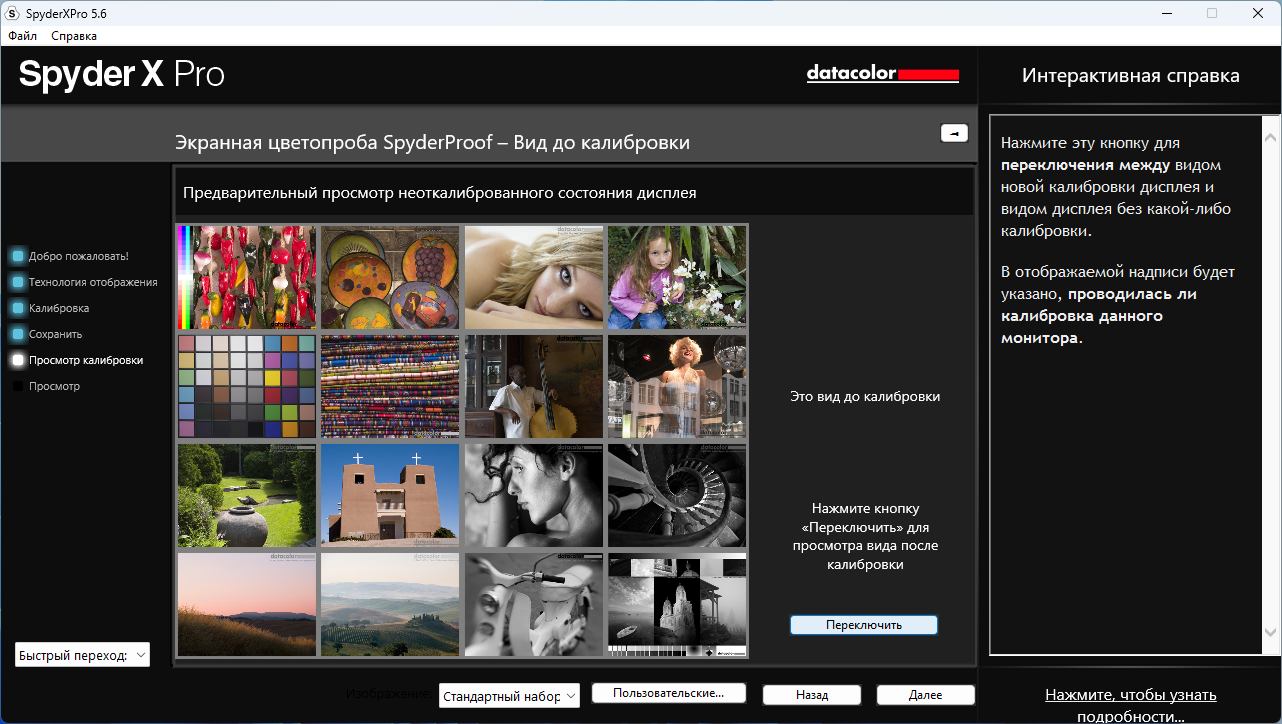Click the woman in white street thumbnail
1282x724 pixels.
[677, 386]
